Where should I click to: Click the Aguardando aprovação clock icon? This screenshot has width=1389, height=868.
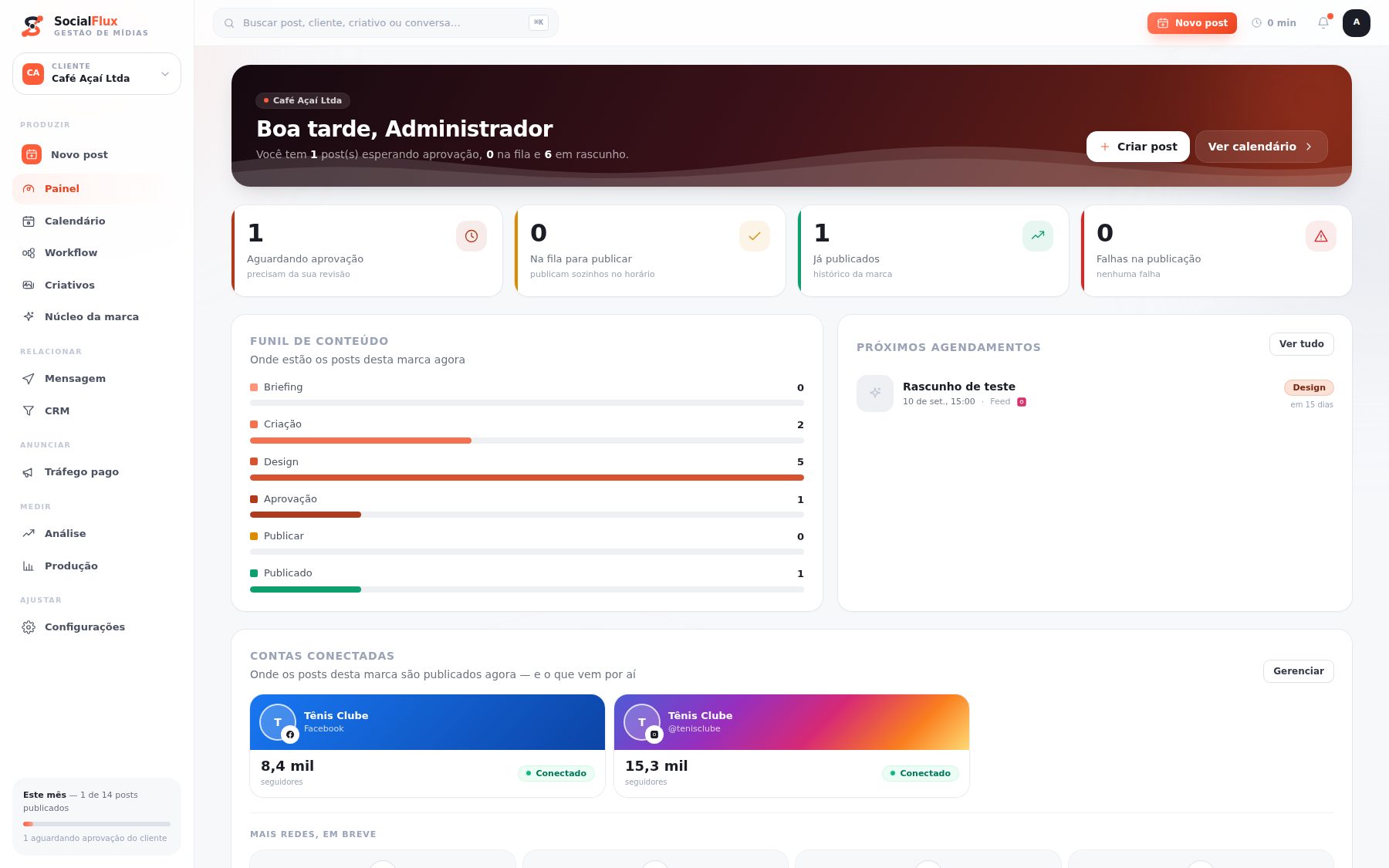click(471, 236)
